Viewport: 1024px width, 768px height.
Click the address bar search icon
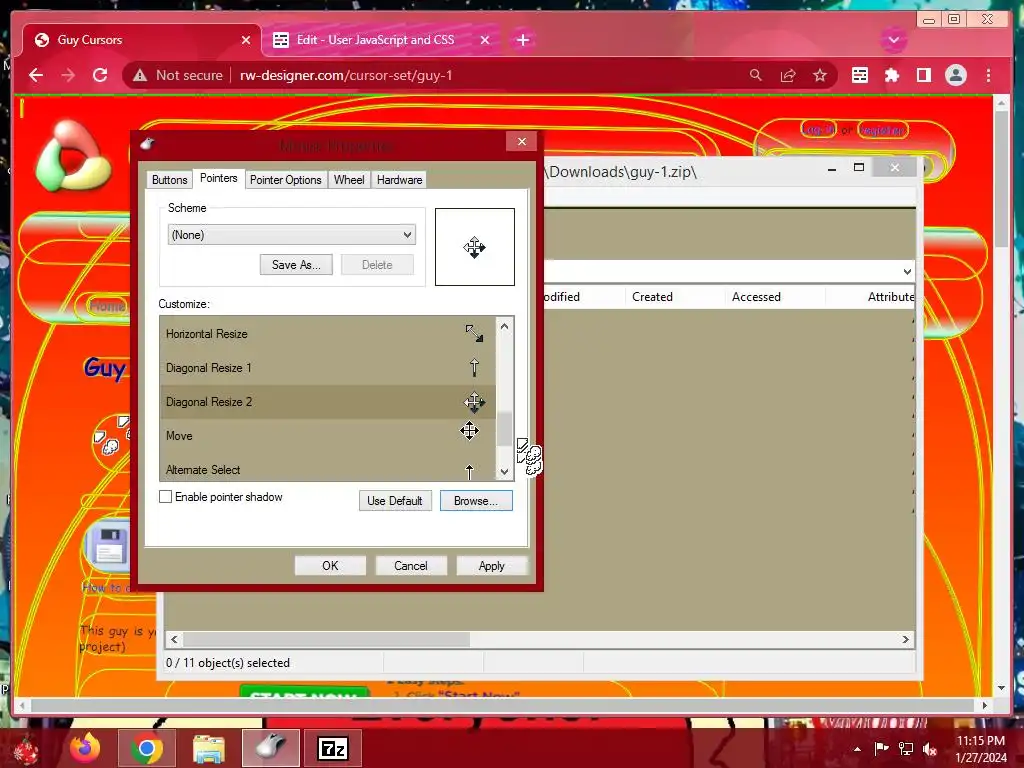pyautogui.click(x=756, y=75)
